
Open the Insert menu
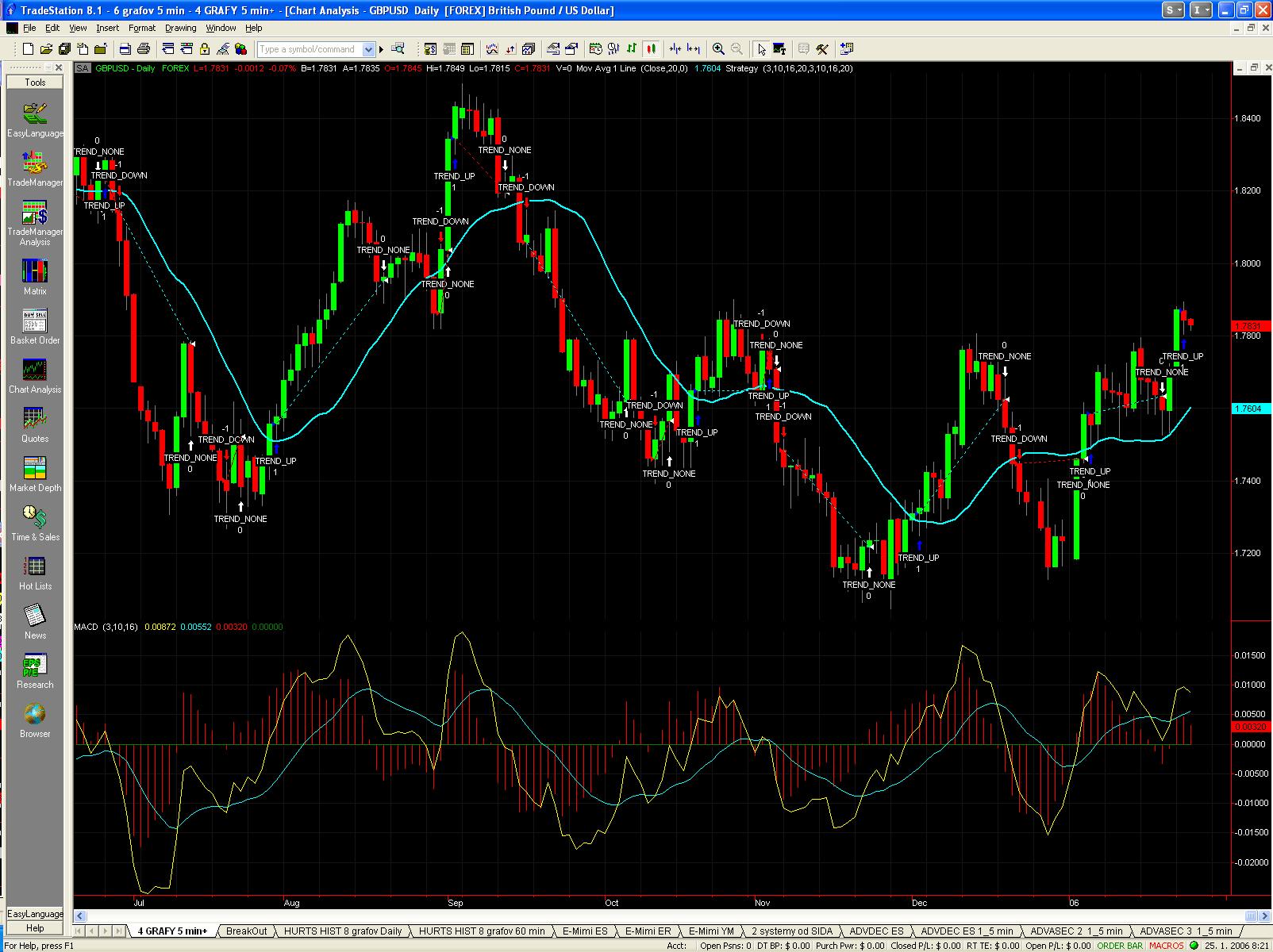107,28
